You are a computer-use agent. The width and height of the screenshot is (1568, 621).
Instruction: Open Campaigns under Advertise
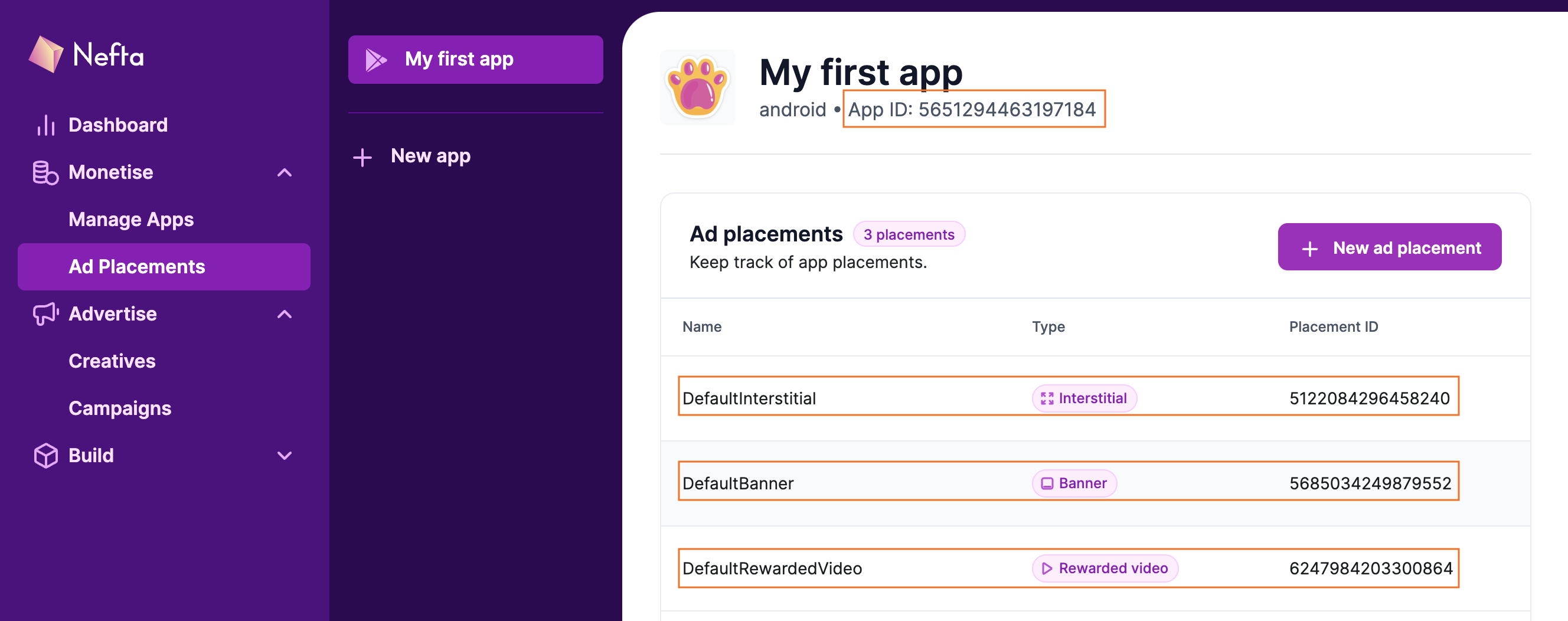[120, 408]
